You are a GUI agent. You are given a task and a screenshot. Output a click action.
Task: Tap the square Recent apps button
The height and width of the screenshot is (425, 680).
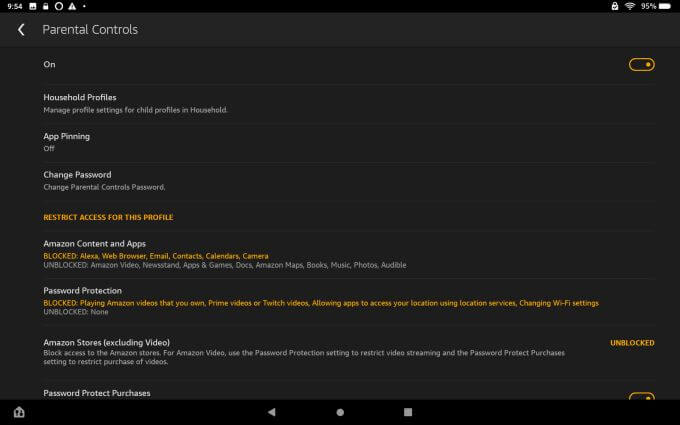pos(408,412)
